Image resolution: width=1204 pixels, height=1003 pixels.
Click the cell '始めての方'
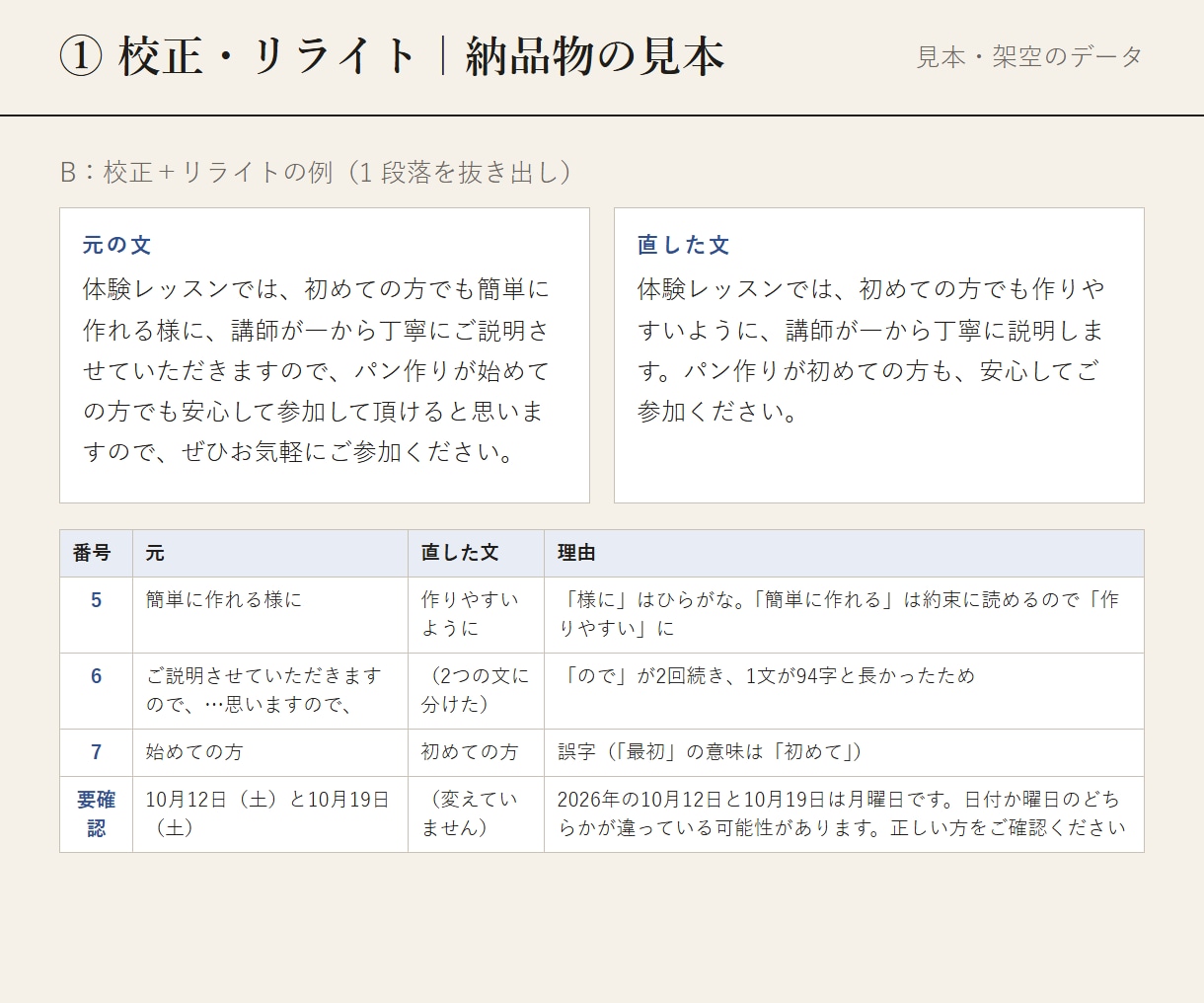tap(194, 752)
